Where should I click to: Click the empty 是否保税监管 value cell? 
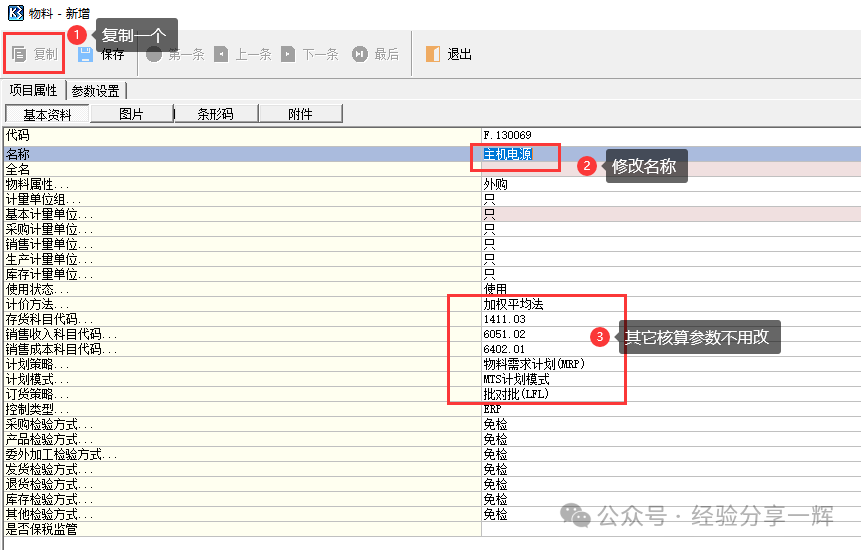point(660,529)
